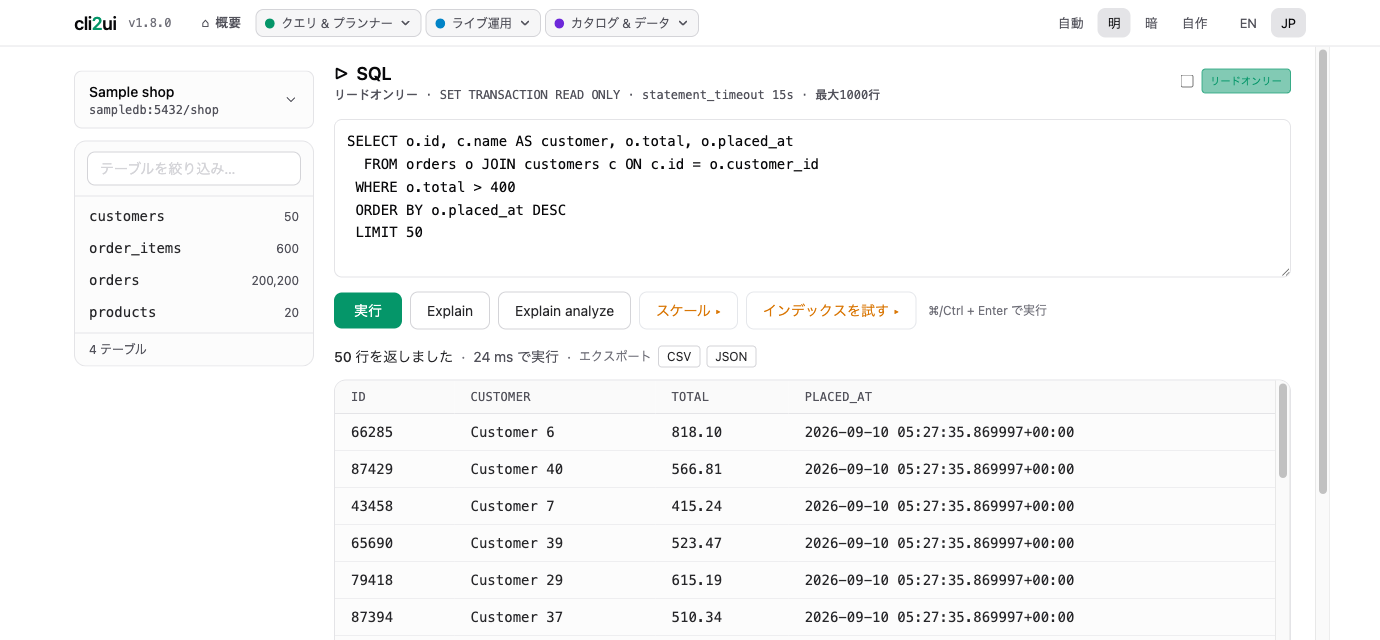The height and width of the screenshot is (640, 1380).
Task: Click the PLACED_AT column header
Action: pos(838,397)
